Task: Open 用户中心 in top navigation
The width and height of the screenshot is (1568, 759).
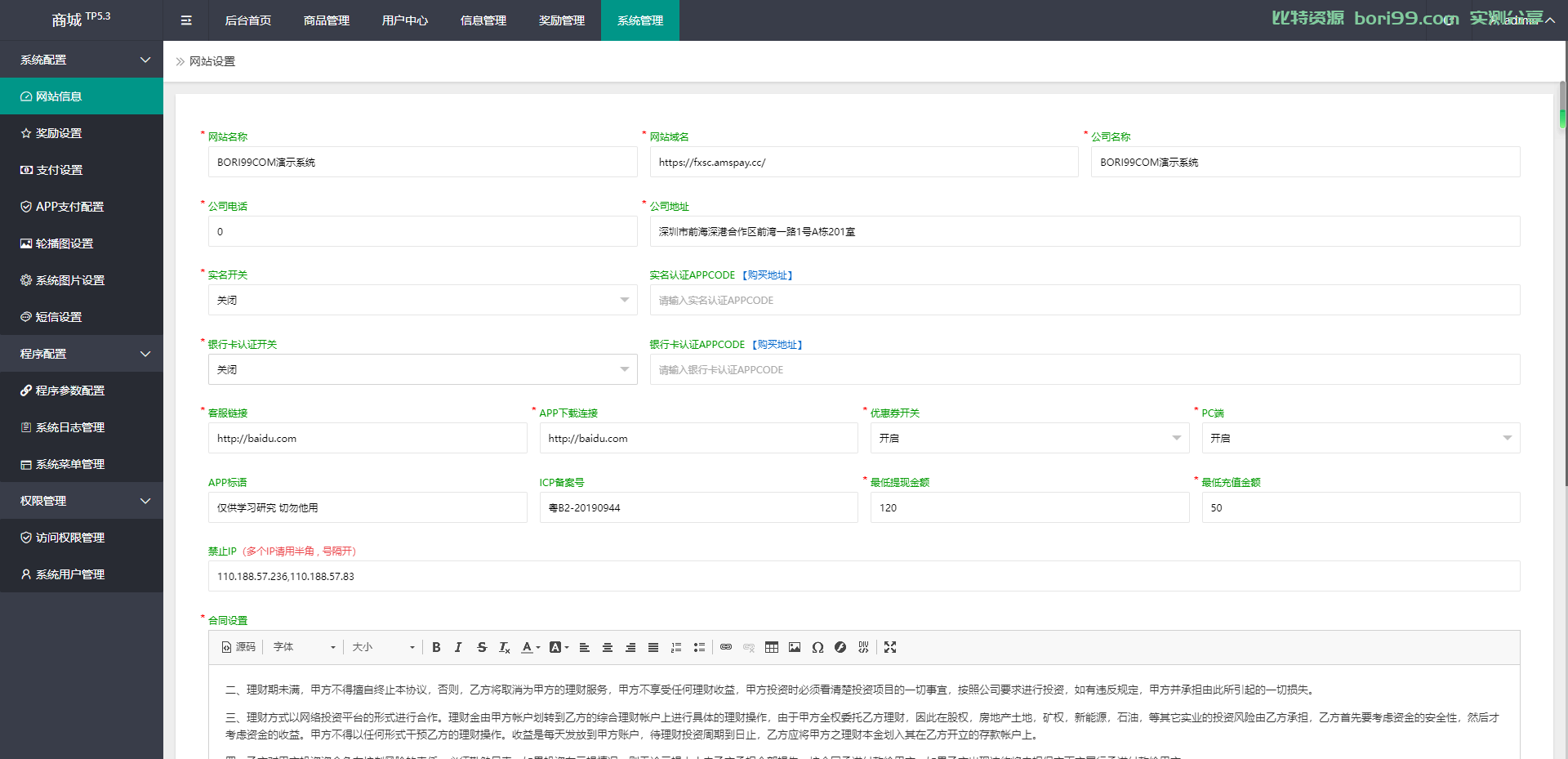Action: (x=405, y=20)
